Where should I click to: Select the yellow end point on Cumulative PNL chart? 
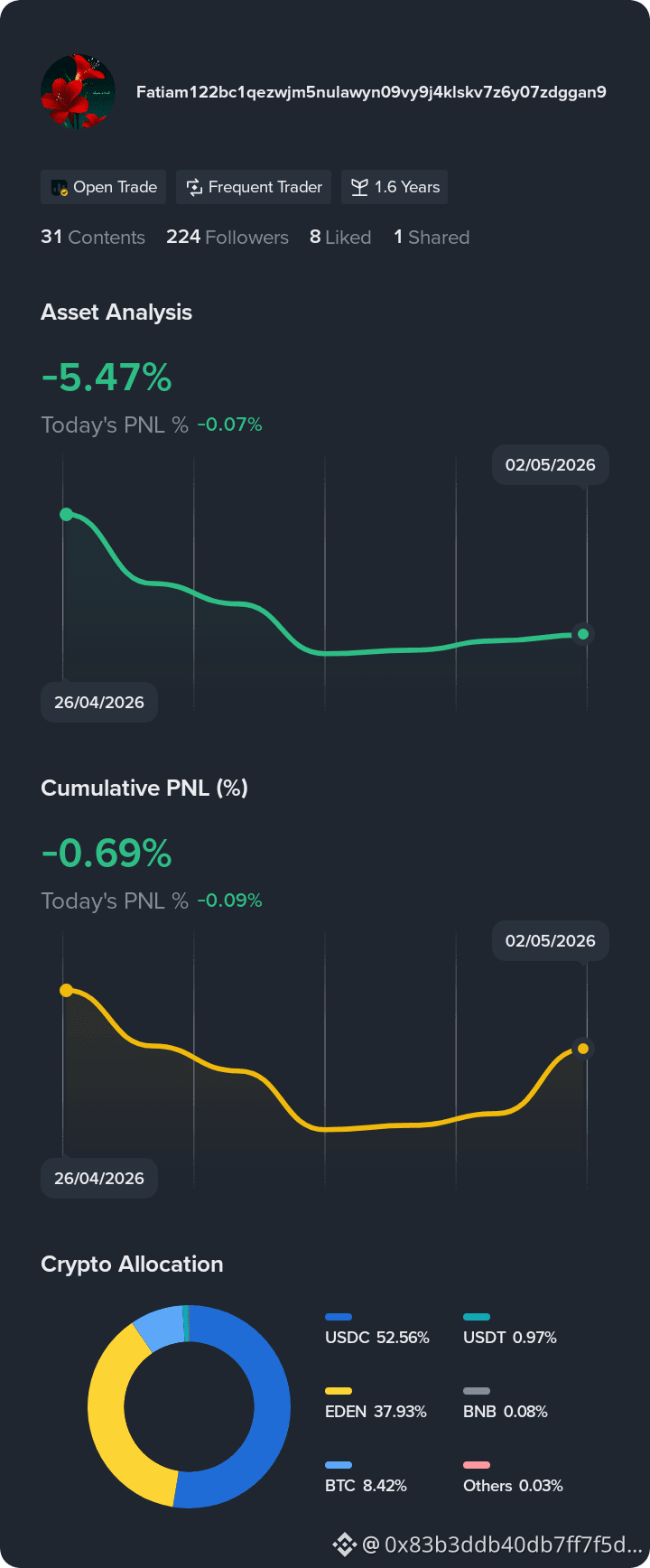583,1049
